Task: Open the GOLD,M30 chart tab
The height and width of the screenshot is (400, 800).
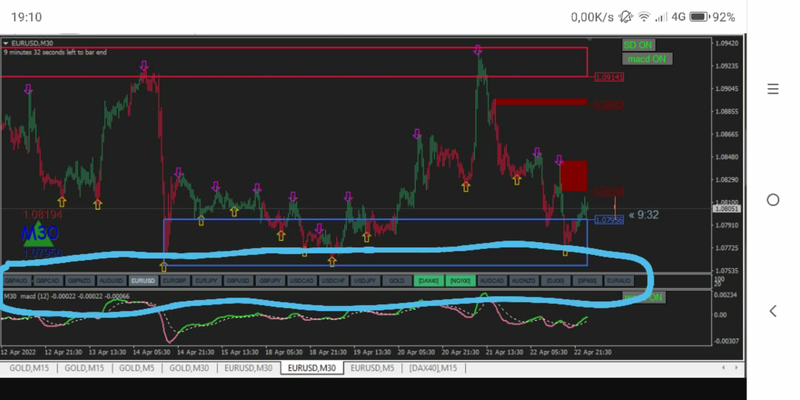Action: [x=189, y=368]
